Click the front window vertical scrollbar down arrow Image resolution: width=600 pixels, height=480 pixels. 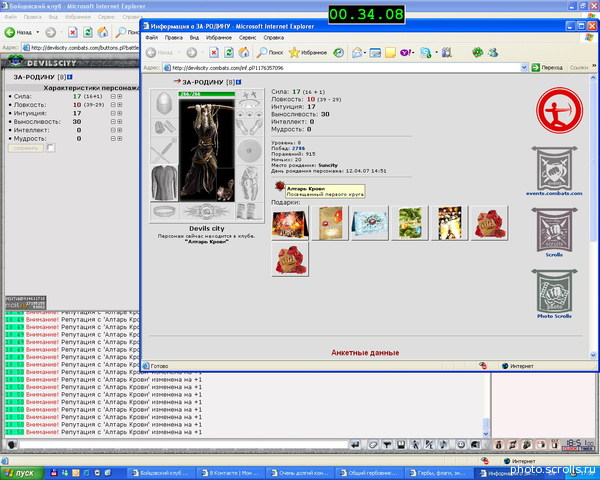point(593,355)
